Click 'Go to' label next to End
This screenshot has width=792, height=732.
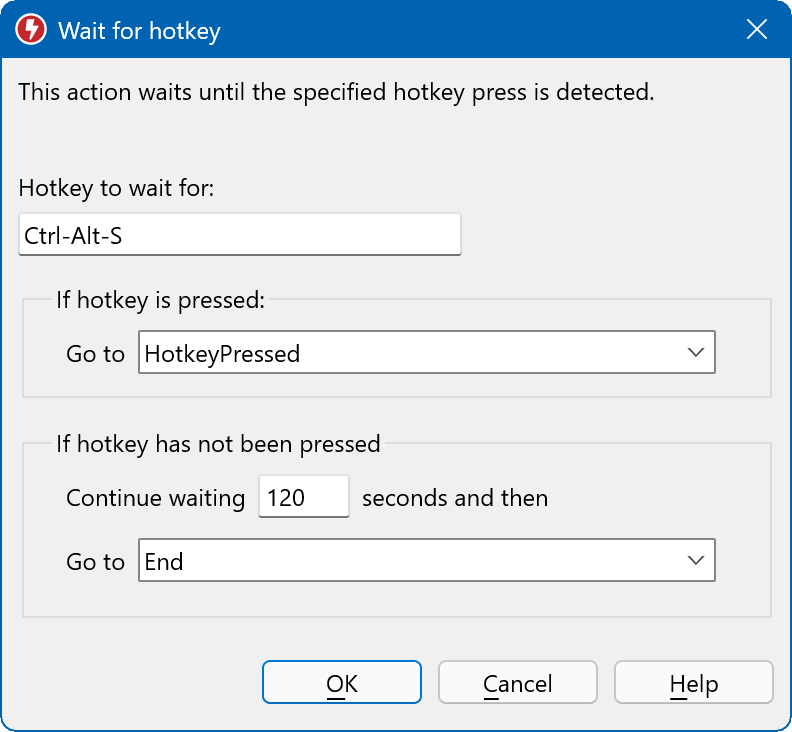(95, 562)
